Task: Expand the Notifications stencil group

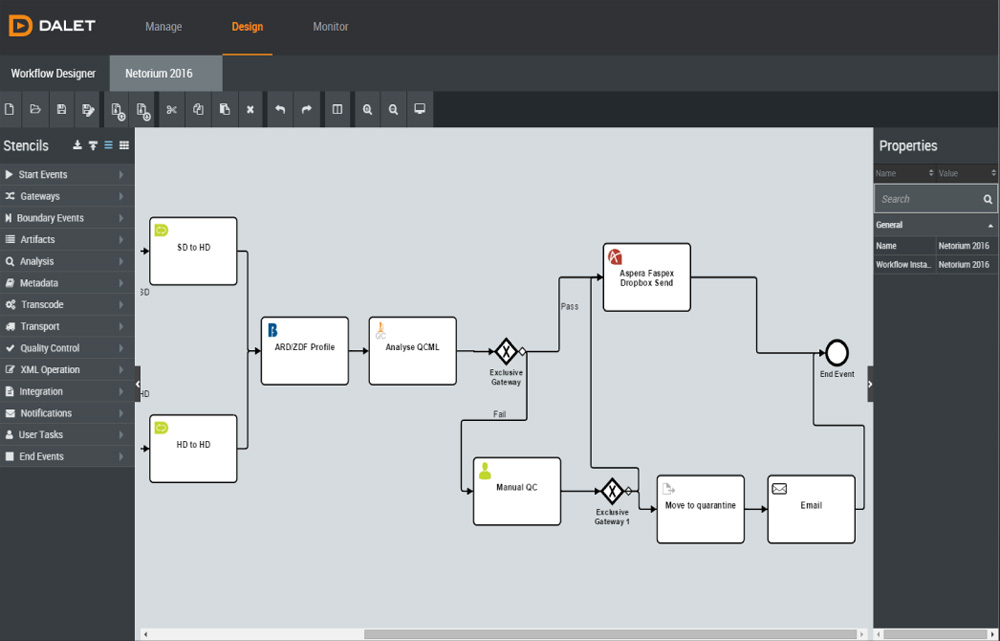Action: pyautogui.click(x=67, y=413)
